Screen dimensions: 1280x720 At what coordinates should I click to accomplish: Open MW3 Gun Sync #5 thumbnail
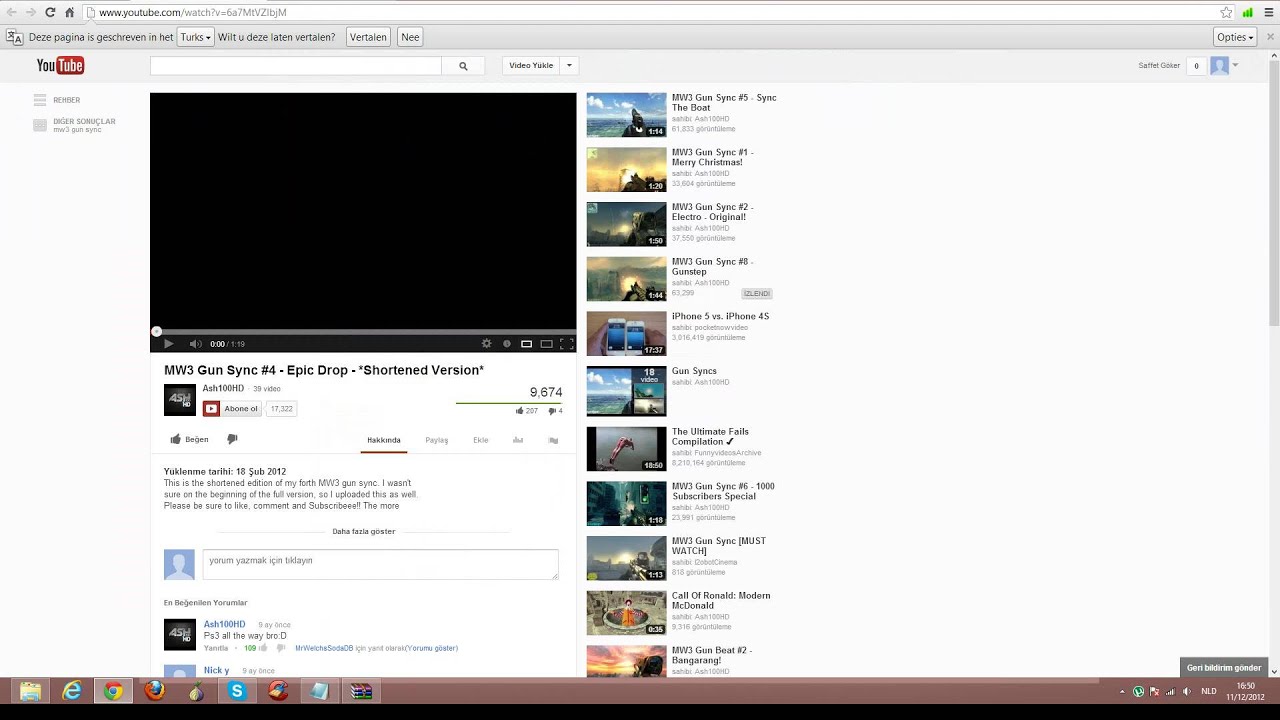pos(626,115)
